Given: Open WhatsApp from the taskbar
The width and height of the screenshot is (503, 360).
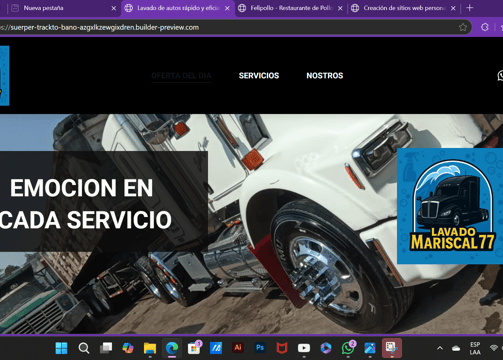Looking at the screenshot, I should pos(348,348).
